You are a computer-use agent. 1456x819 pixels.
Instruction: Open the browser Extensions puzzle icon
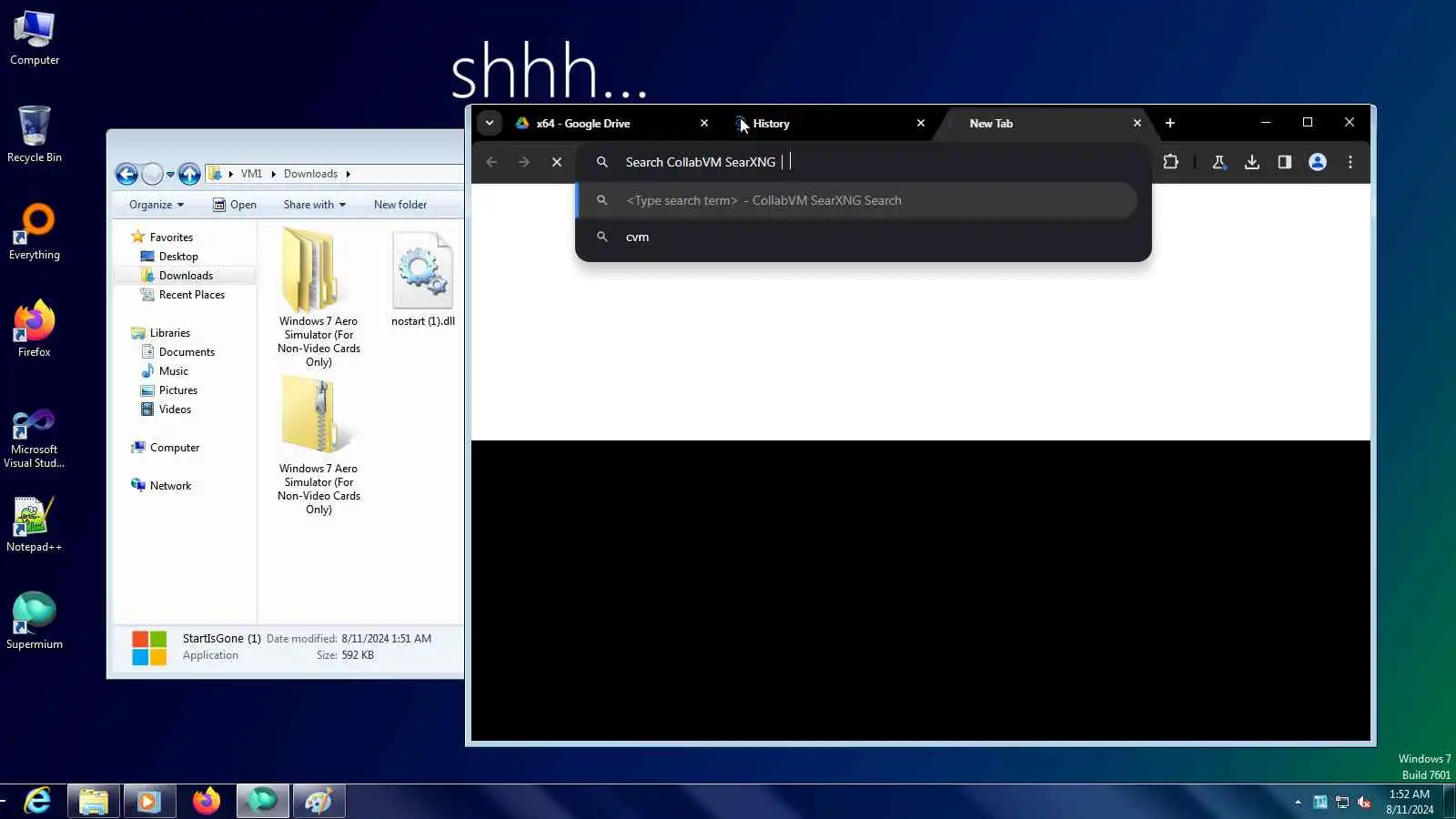[x=1170, y=162]
